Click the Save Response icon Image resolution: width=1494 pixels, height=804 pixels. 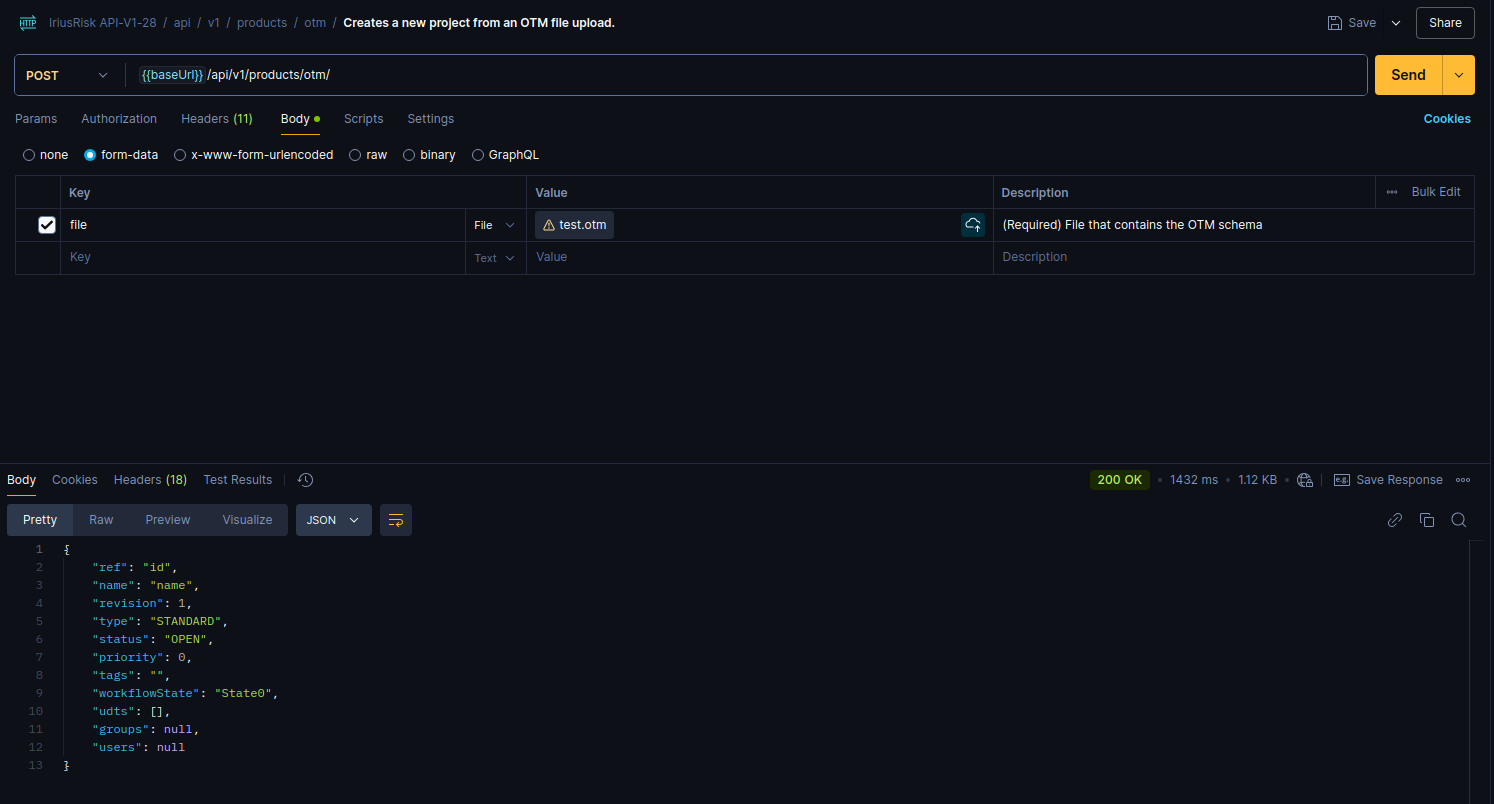tap(1342, 480)
